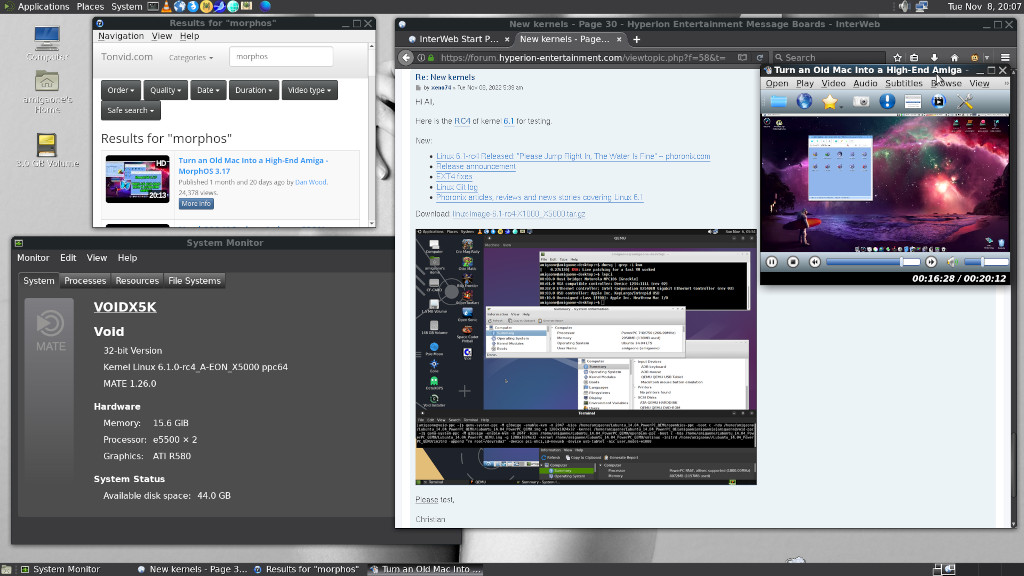Expand the Duration dropdown in Tonvid results
The image size is (1024, 576).
point(253,90)
